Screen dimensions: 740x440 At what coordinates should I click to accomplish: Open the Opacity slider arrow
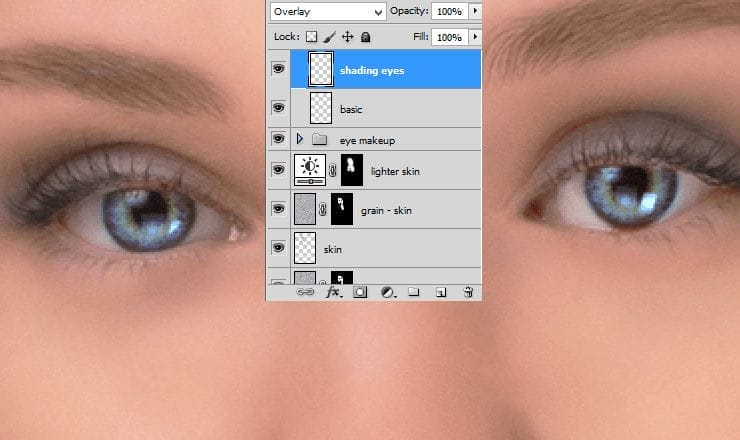(x=474, y=11)
